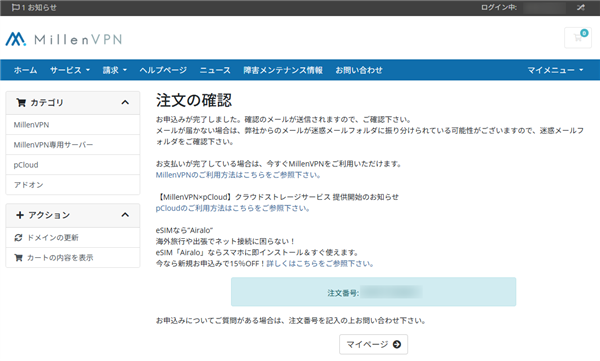Click the flag notification icon

(15, 7)
